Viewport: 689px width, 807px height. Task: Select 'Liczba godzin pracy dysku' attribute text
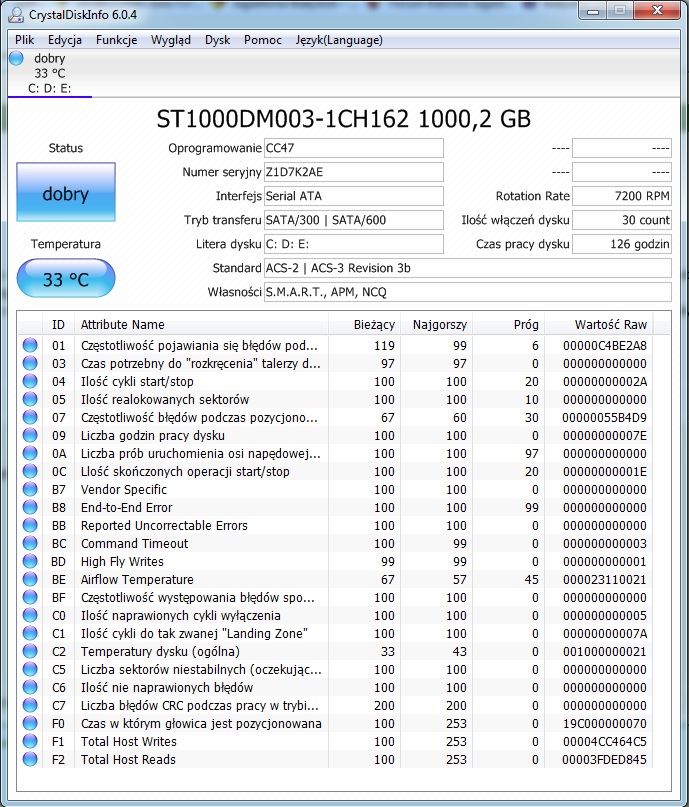point(152,435)
